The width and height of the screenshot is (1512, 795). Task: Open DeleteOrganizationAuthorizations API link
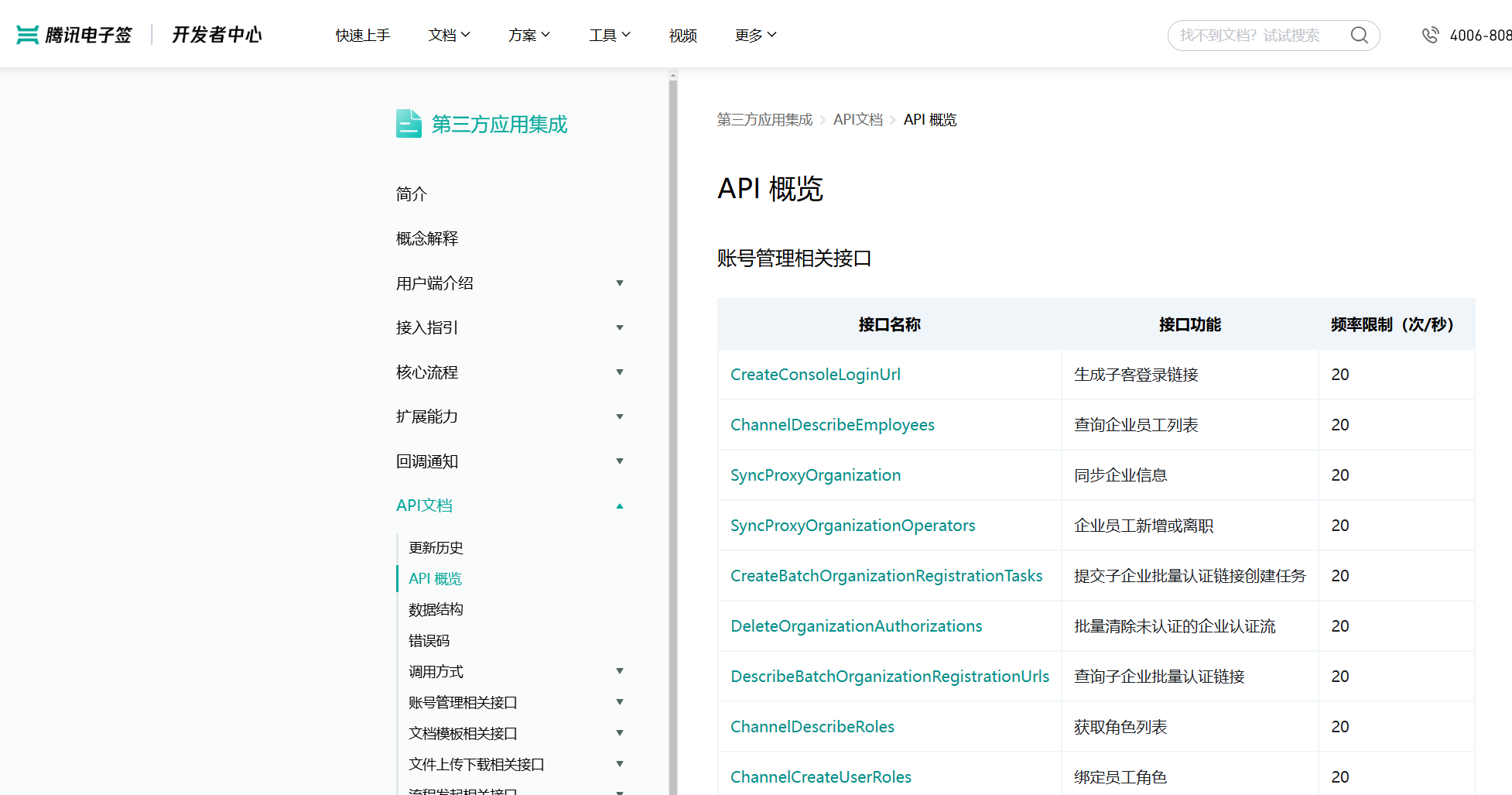point(857,626)
